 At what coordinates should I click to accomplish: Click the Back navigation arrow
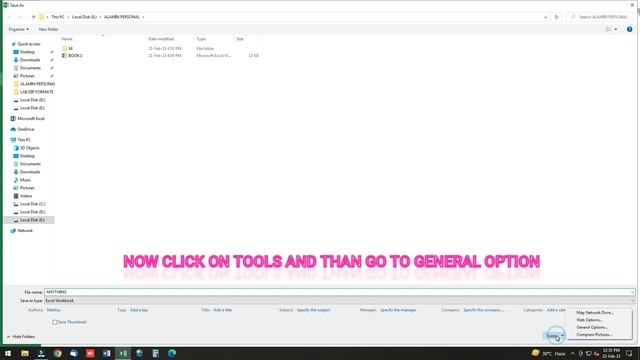click(x=9, y=17)
